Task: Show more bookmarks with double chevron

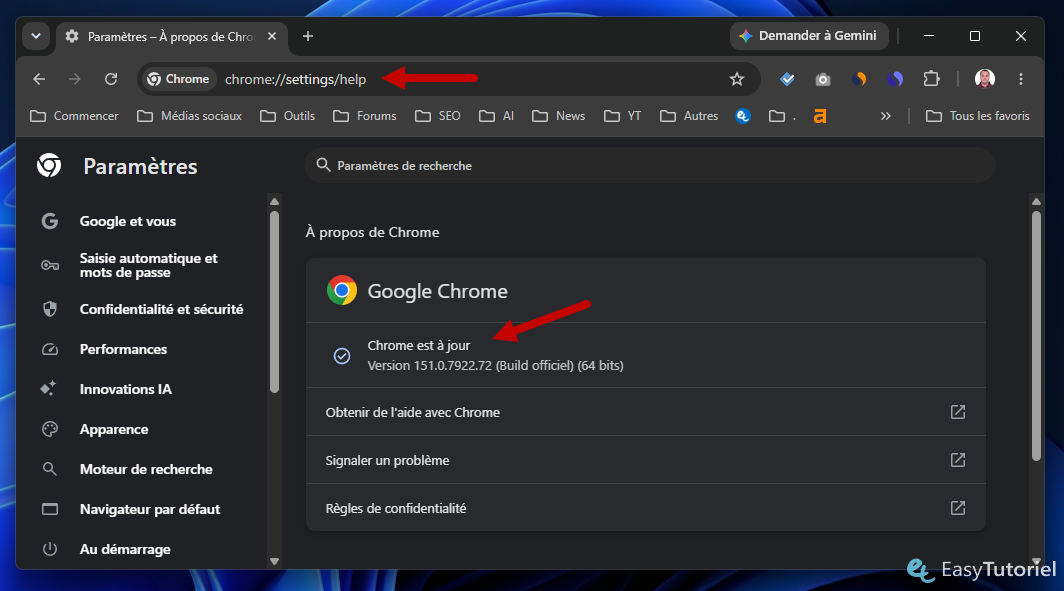Action: tap(886, 116)
